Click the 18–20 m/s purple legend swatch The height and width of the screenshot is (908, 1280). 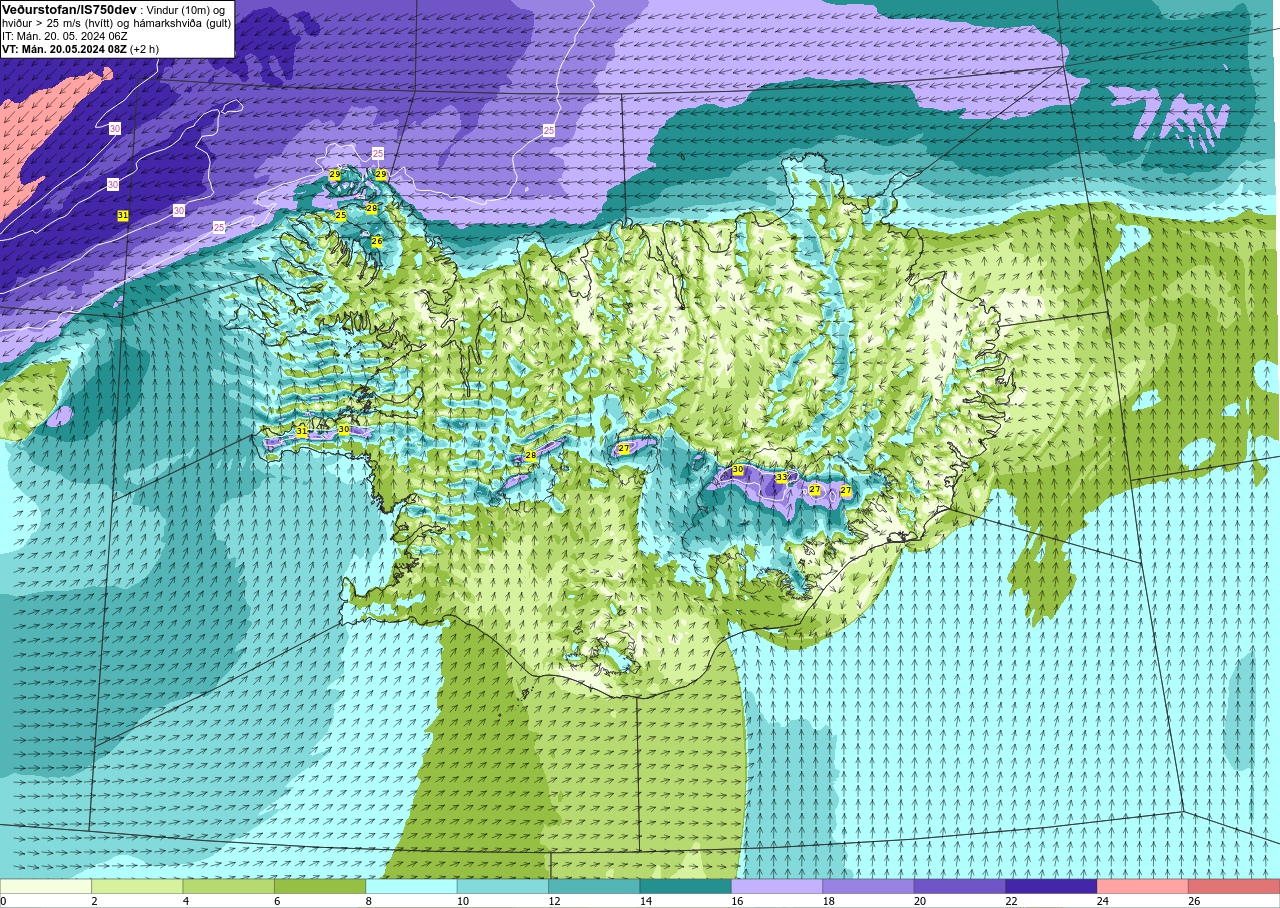(868, 886)
